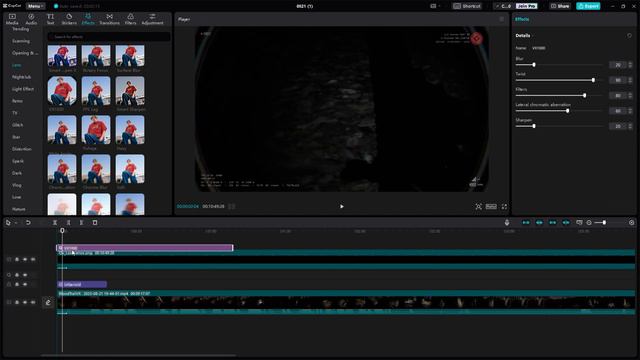Click the fit-to-screen scan icon in the player
This screenshot has width=640, height=360.
[x=478, y=207]
